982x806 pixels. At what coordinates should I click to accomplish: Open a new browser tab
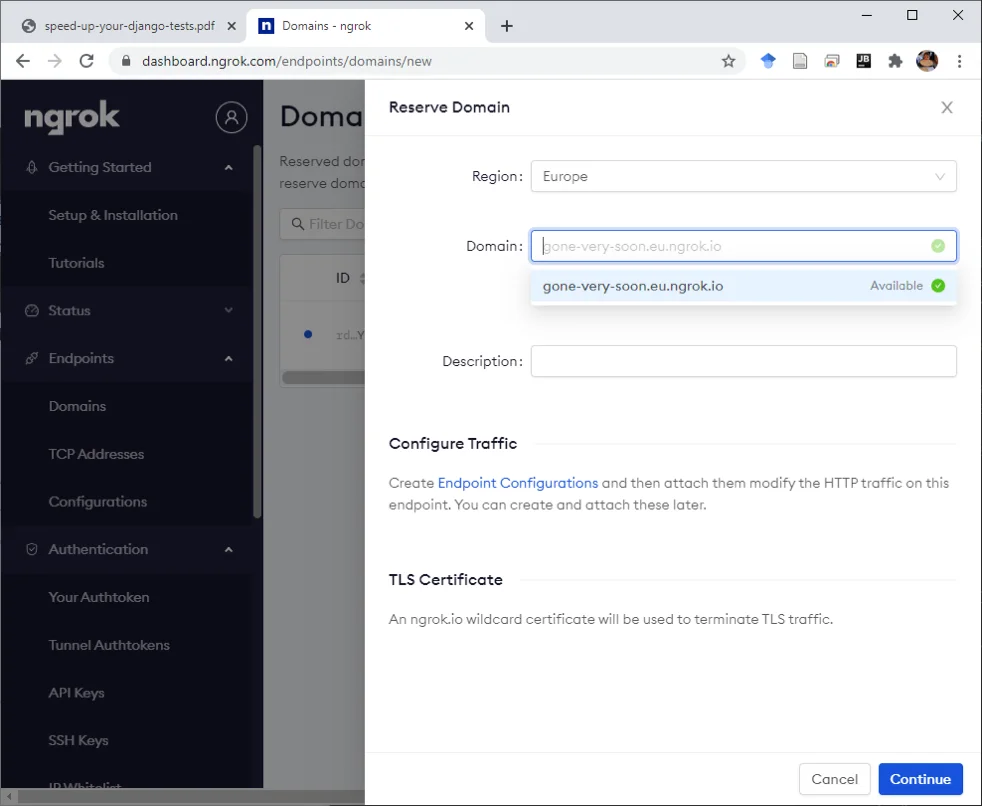[x=507, y=26]
